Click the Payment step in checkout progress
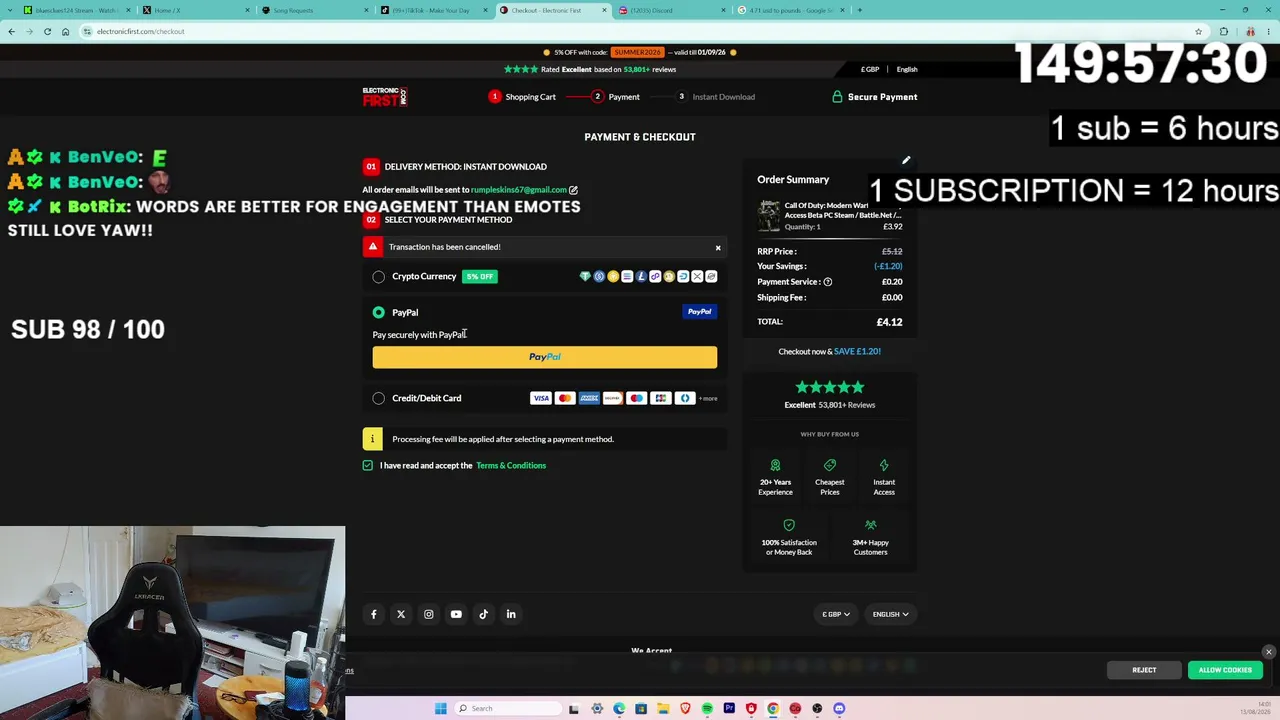This screenshot has width=1280, height=720. (x=616, y=97)
